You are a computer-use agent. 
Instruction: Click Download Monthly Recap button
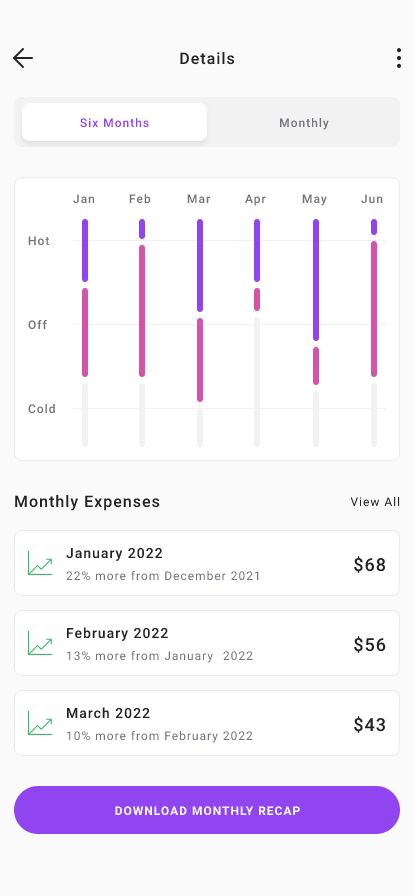pos(207,810)
